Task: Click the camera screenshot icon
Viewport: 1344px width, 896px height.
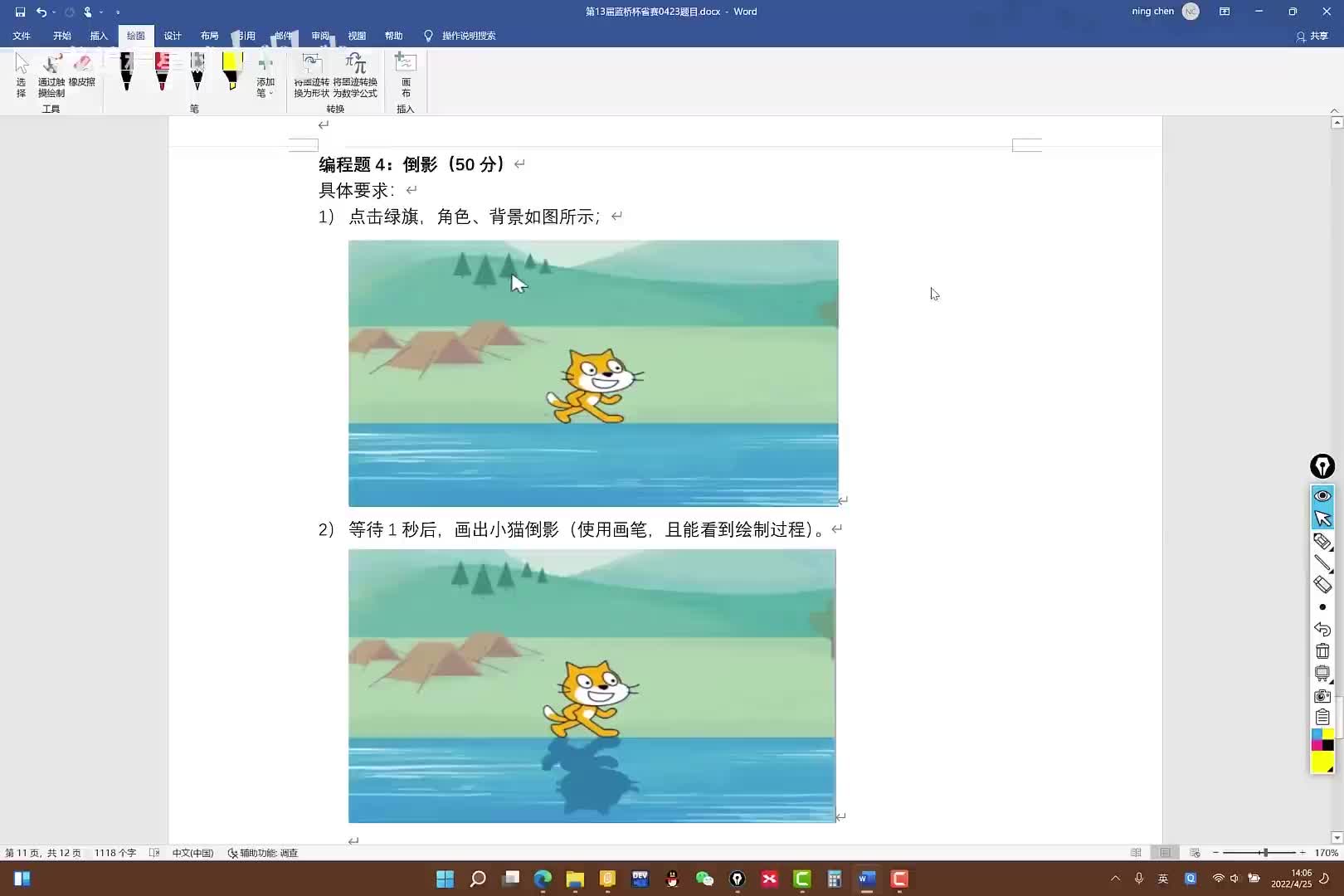Action: point(1322,696)
